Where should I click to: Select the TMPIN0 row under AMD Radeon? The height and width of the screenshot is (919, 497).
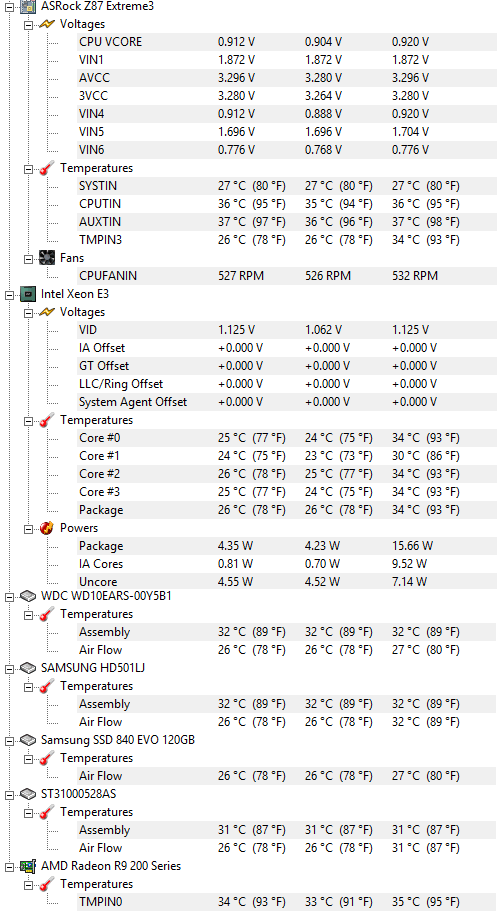(x=287, y=901)
